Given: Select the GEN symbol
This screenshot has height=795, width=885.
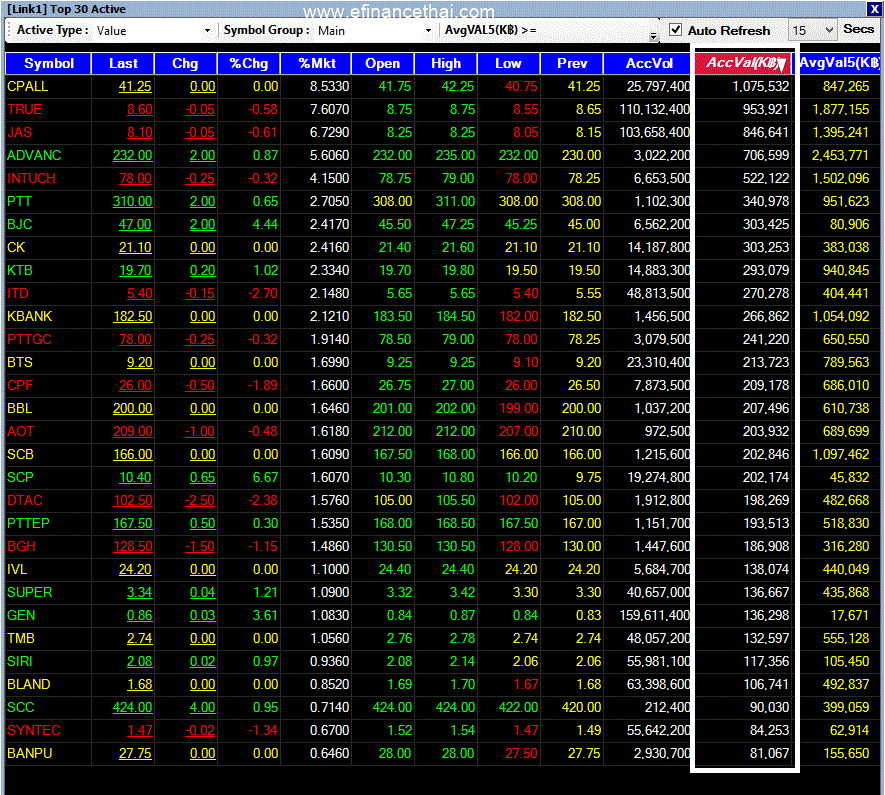Looking at the screenshot, I should coord(21,616).
